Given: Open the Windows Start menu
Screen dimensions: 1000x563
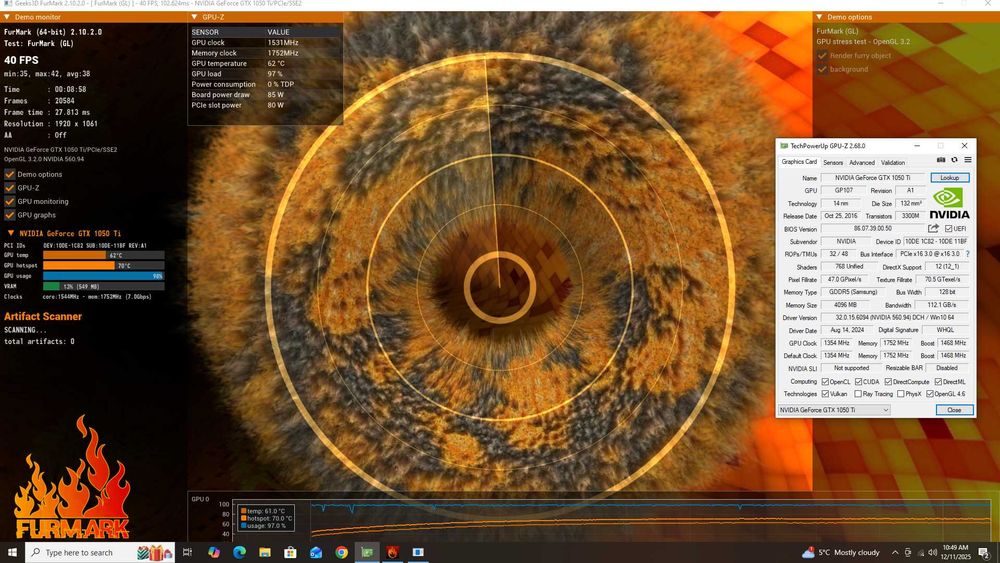Looking at the screenshot, I should click(12, 552).
